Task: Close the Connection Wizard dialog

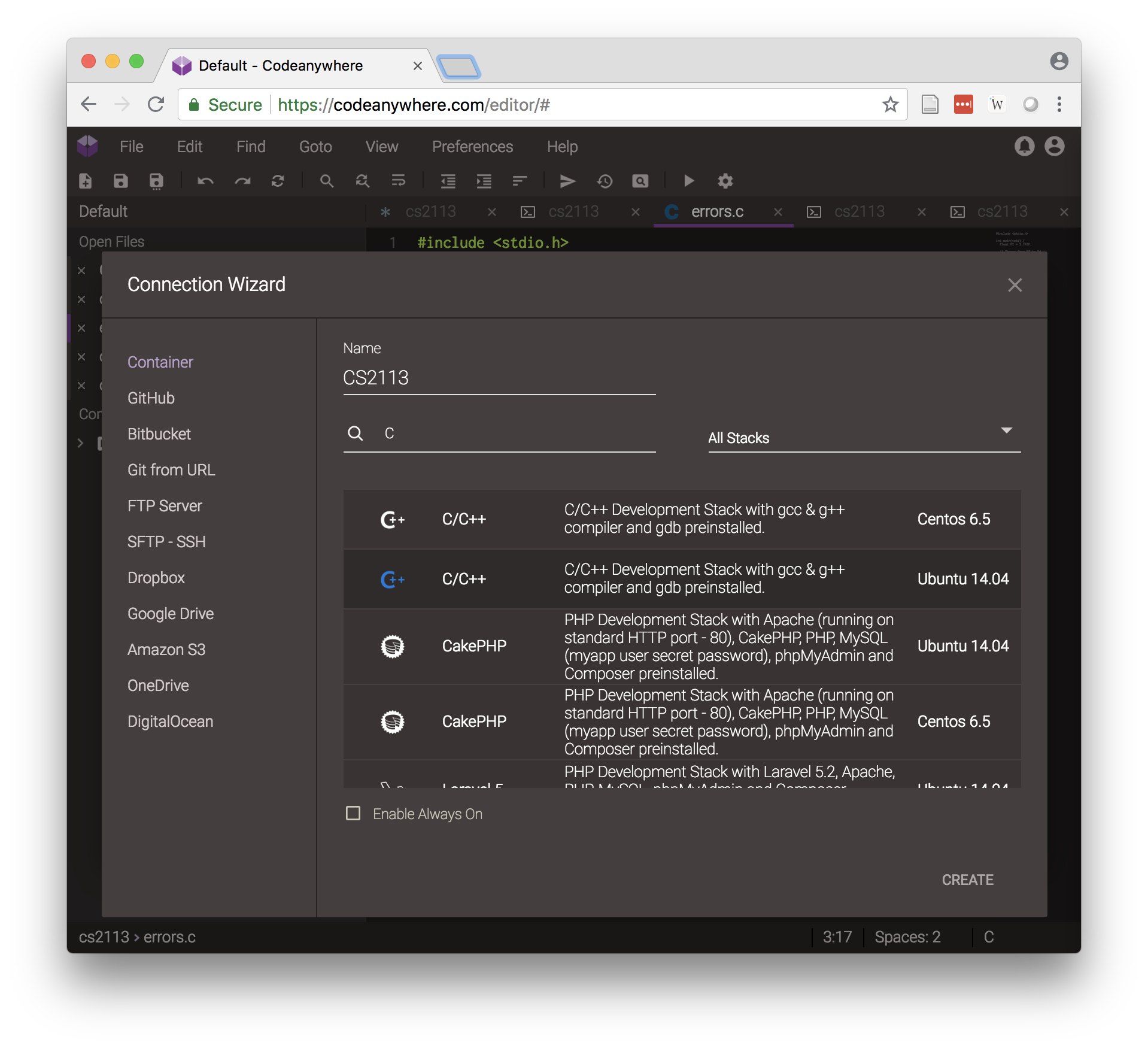Action: (x=1015, y=285)
